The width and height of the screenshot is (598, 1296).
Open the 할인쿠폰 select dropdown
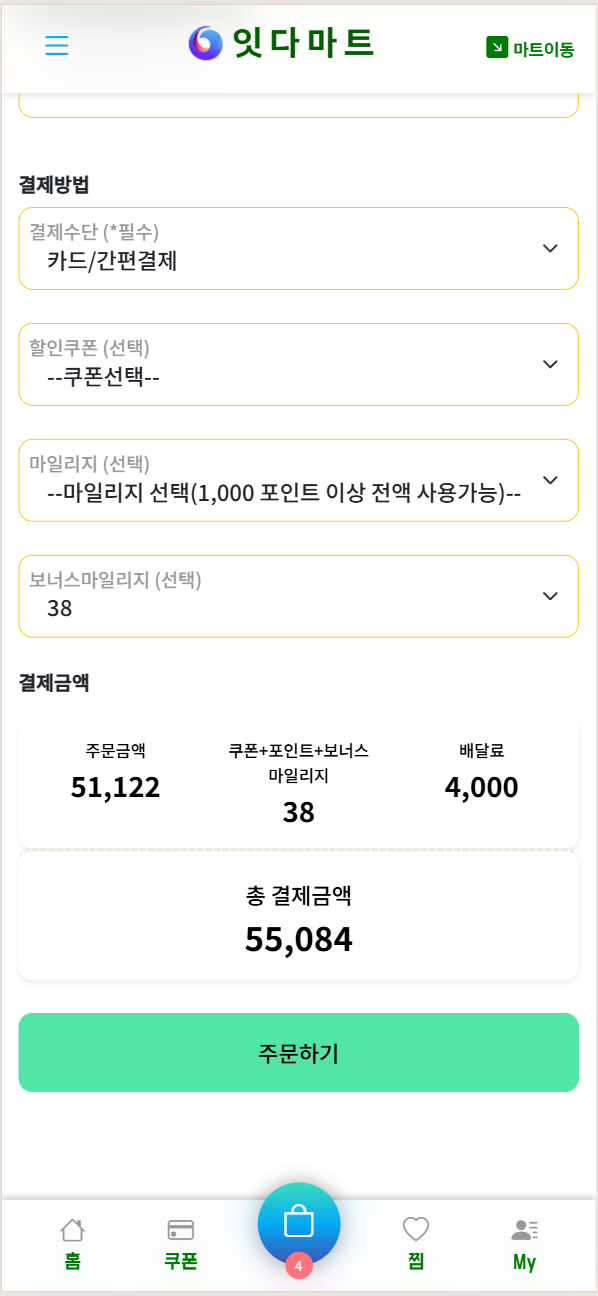point(299,364)
